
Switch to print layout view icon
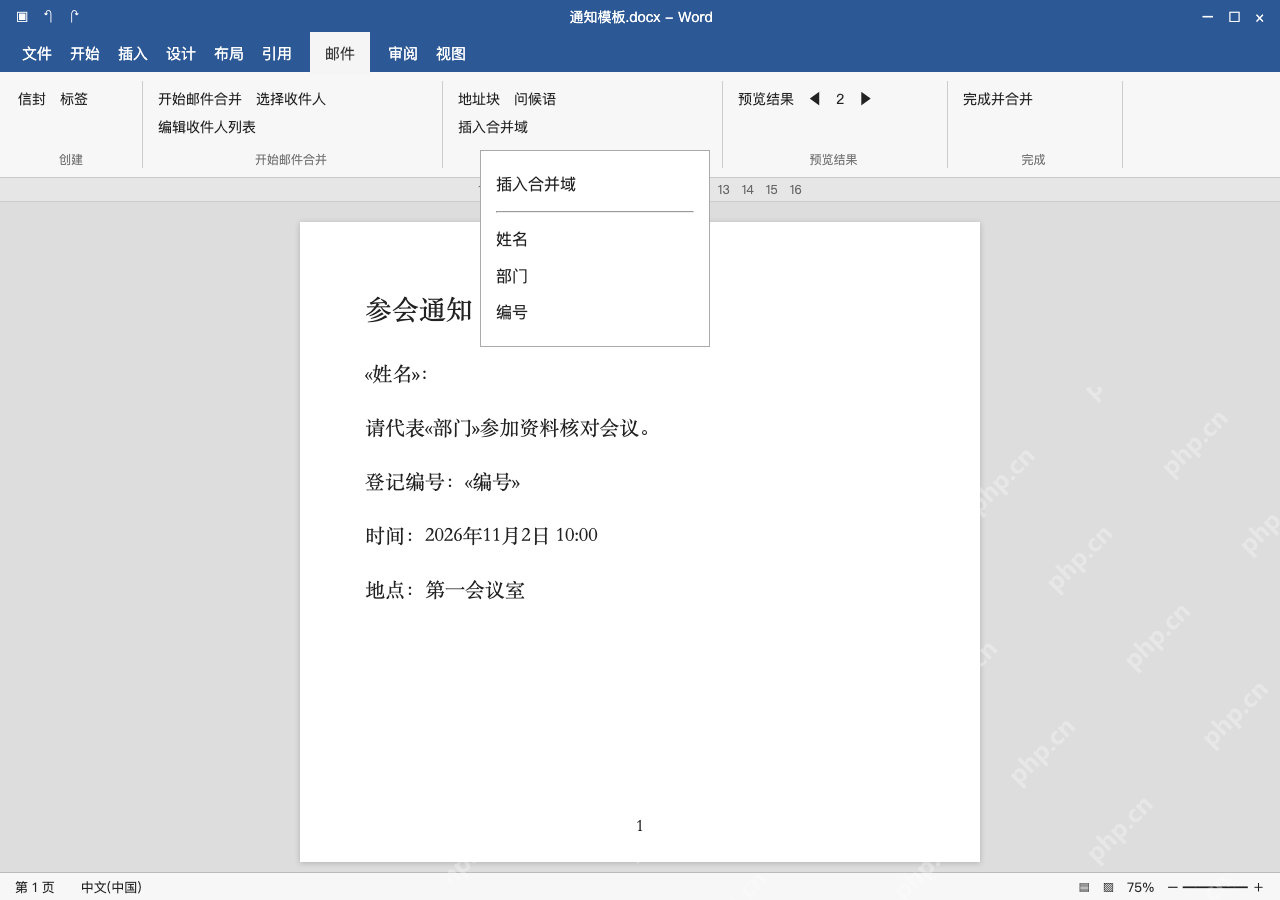[1084, 887]
